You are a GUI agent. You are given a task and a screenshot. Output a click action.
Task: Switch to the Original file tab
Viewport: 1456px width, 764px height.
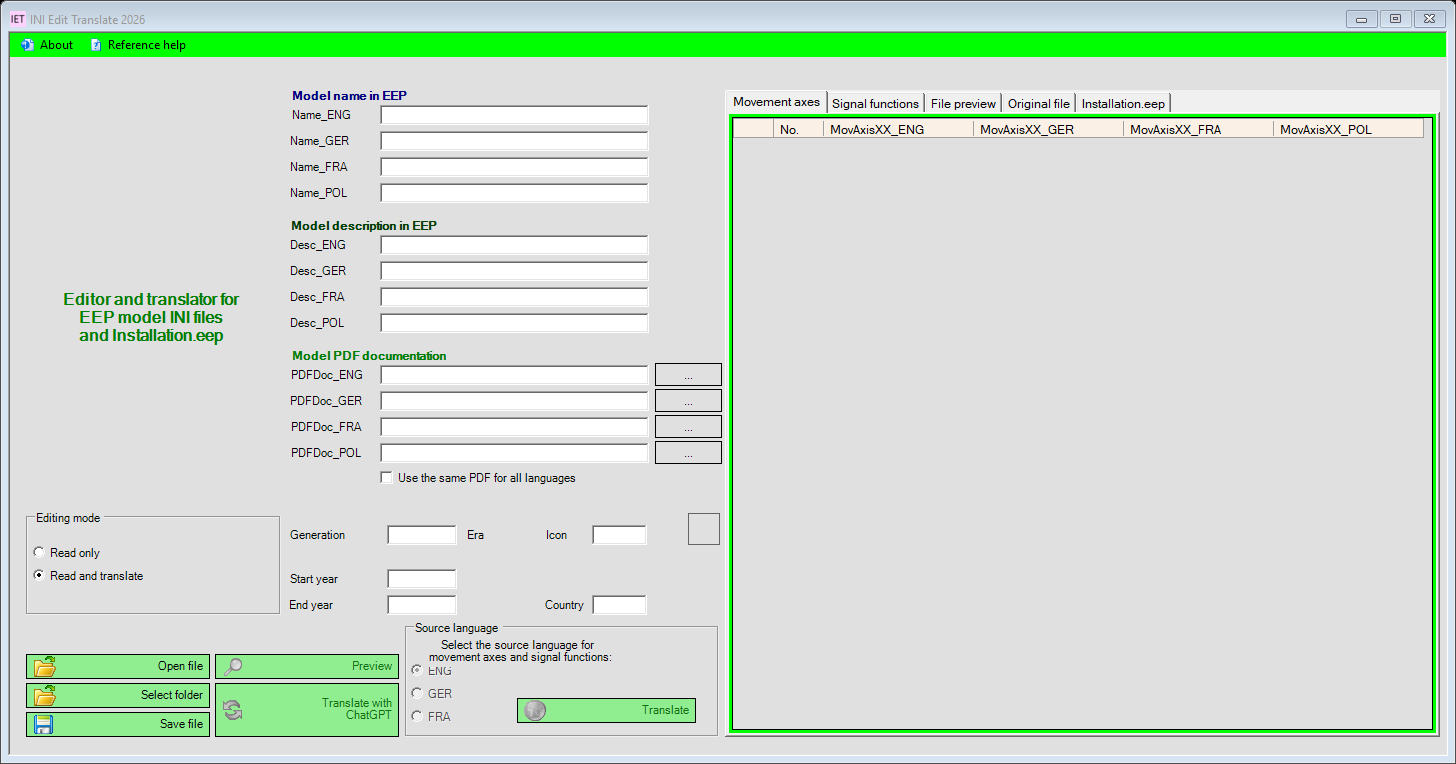[x=1038, y=103]
